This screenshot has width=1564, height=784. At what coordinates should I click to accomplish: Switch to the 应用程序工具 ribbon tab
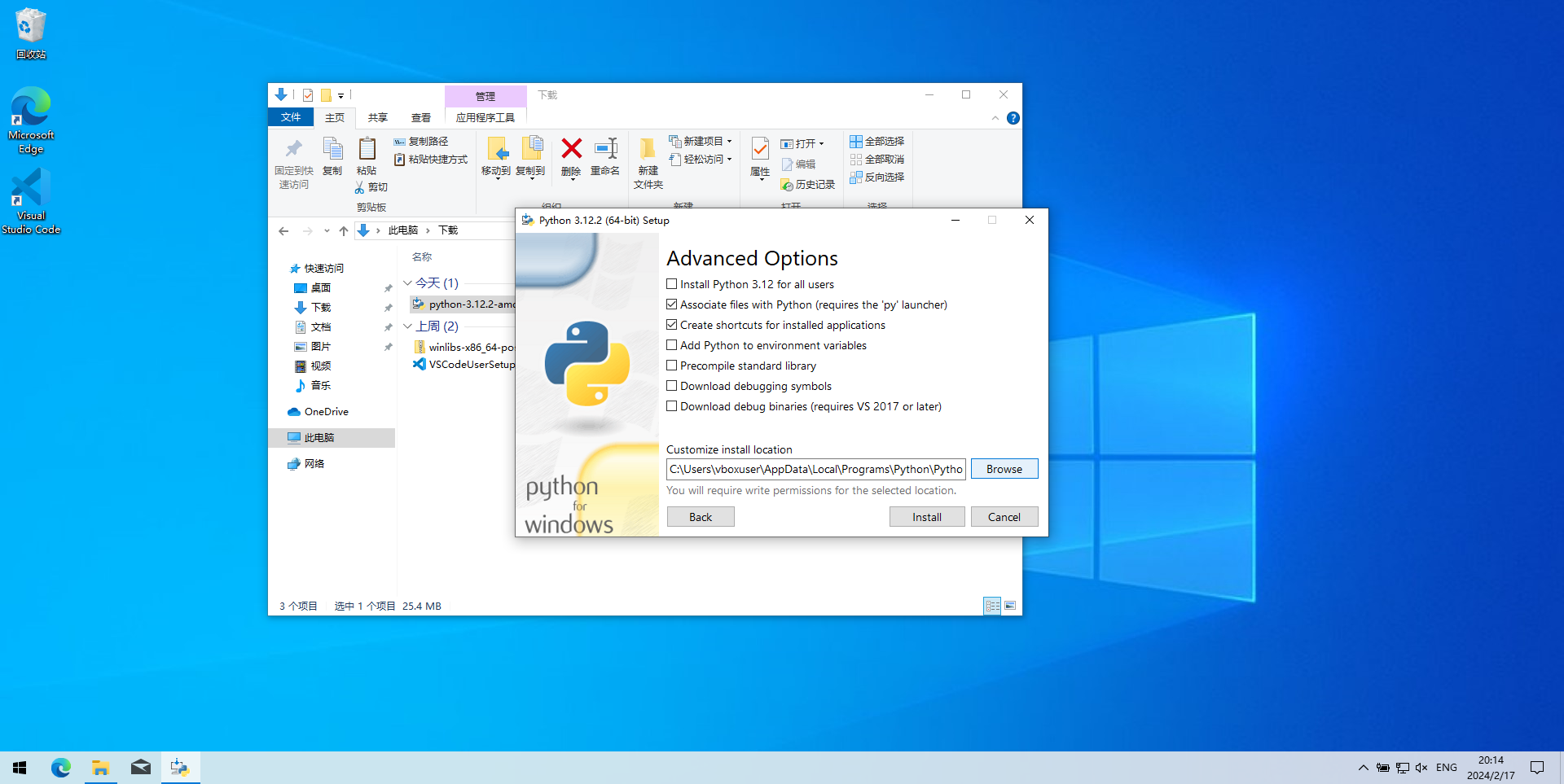485,118
